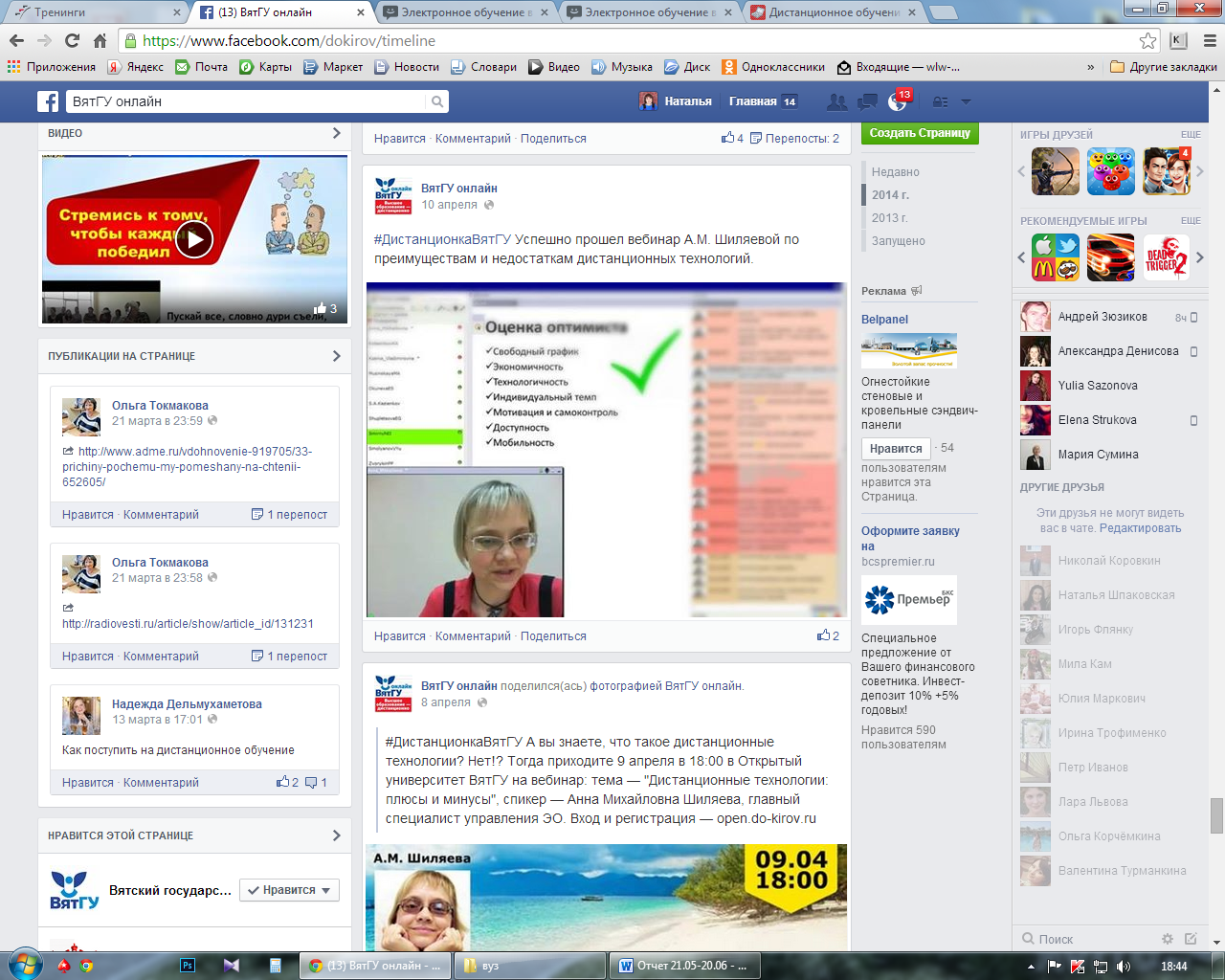This screenshot has width=1225, height=980.
Task: Open Почта bookmark
Action: 201,67
